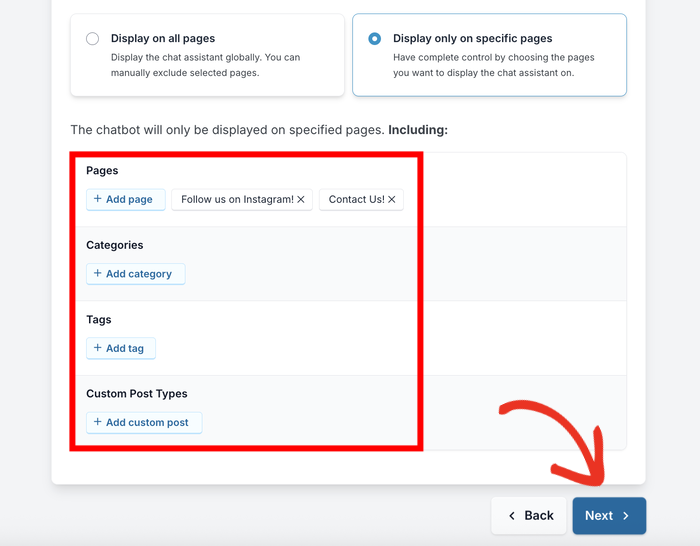Open the Add tag picker
Viewport: 700px width, 546px height.
coord(121,348)
